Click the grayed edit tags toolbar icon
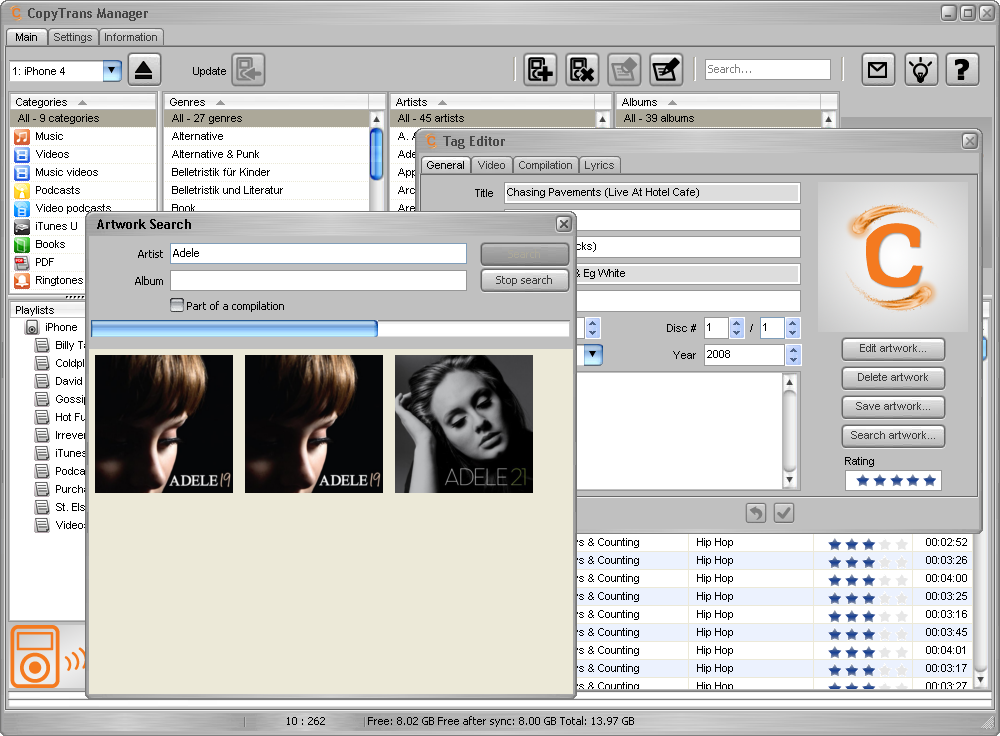Viewport: 1000px width, 736px height. tap(624, 70)
